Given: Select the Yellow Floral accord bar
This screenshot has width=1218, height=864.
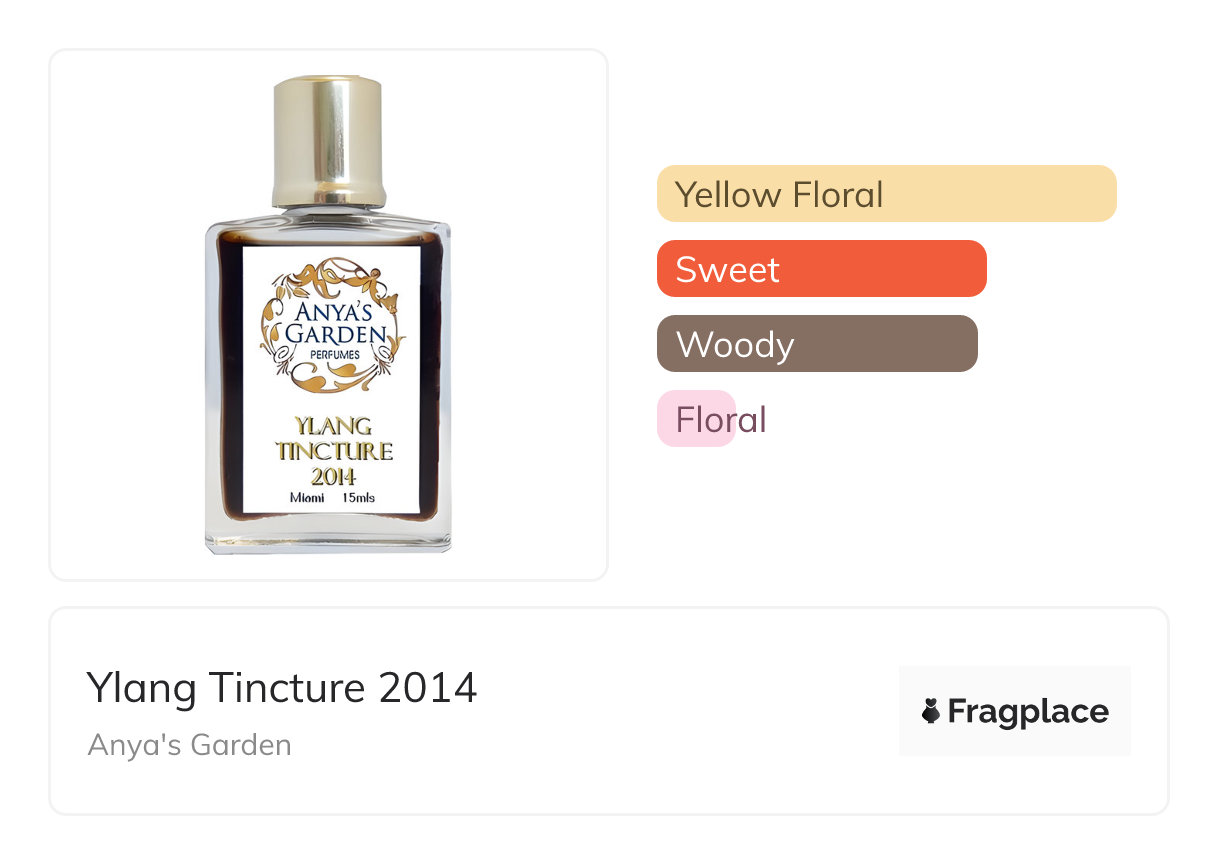Looking at the screenshot, I should click(886, 194).
